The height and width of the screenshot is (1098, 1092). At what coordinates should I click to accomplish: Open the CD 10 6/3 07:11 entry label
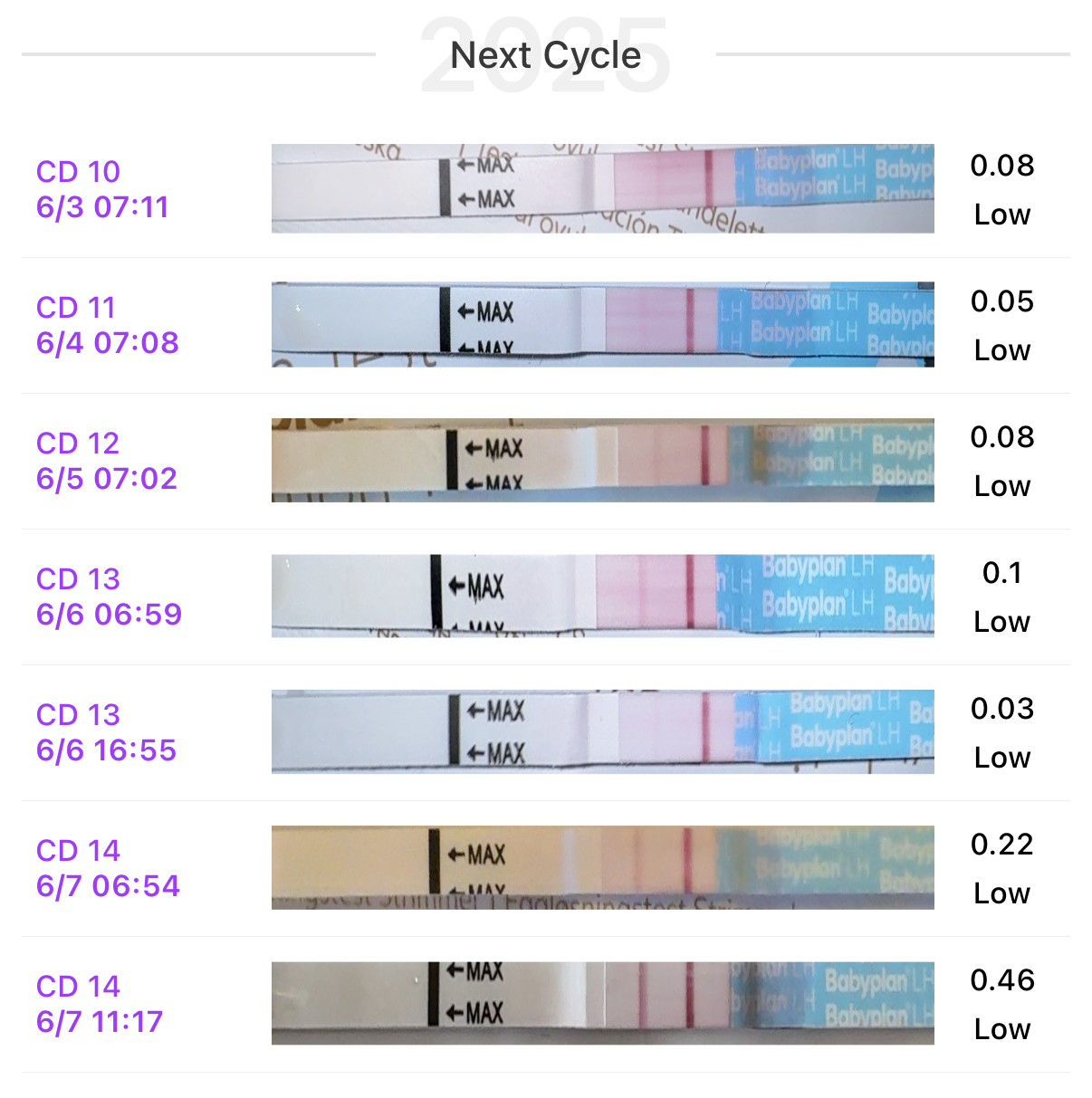tap(102, 189)
